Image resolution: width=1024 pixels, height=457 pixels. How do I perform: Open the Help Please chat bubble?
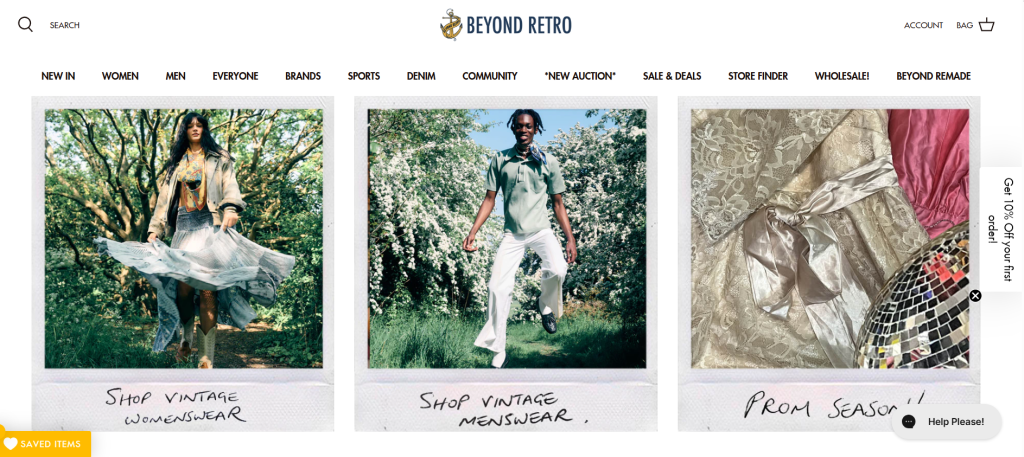(946, 422)
